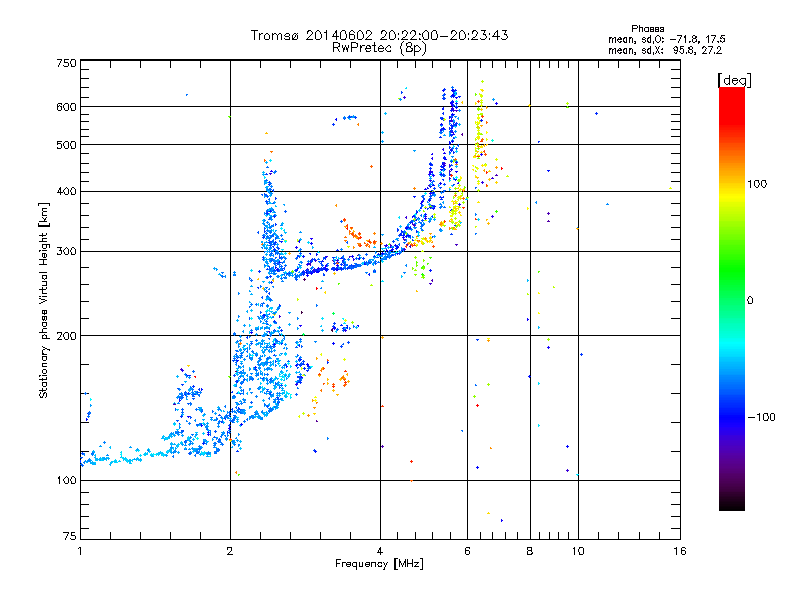Click the 'Phases' heading at the top right
Screen dimensions: 800x600
647,29
